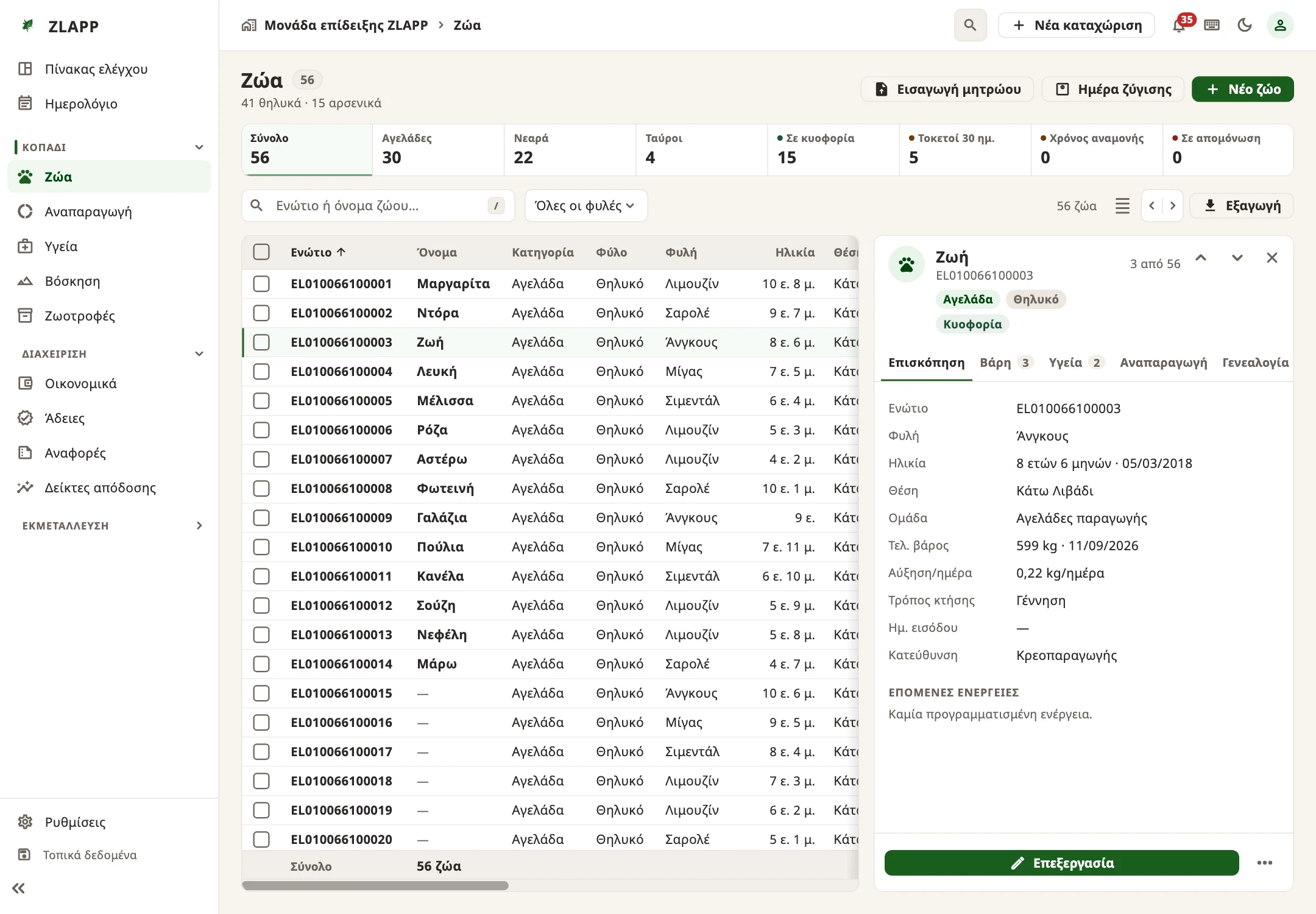Switch to Αναπαραγωγή tab in detail panel

pos(1163,363)
